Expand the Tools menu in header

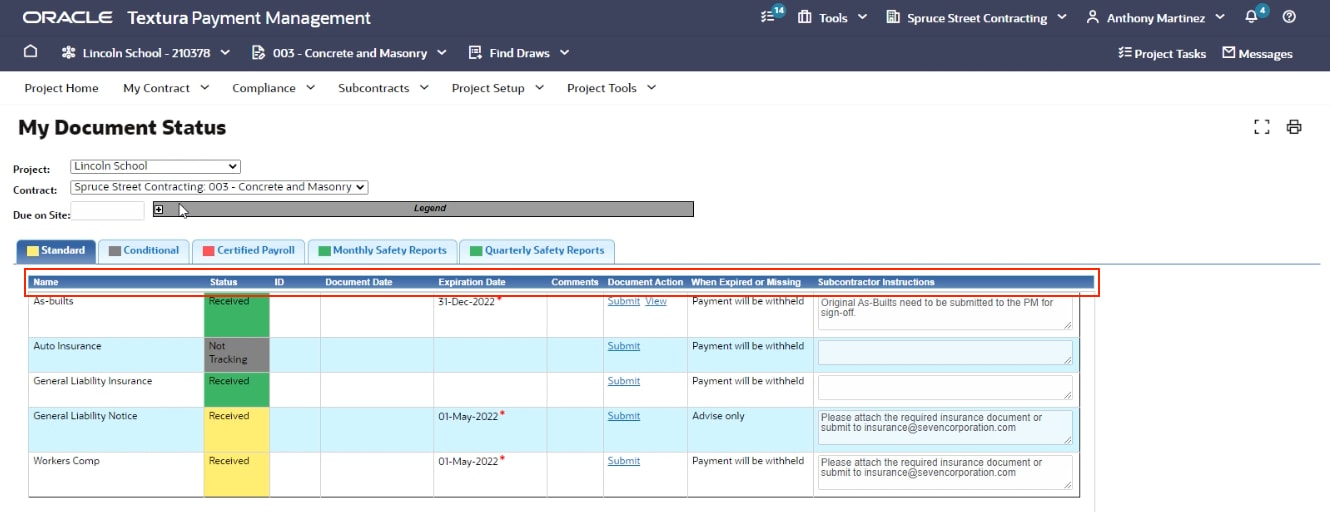[832, 17]
